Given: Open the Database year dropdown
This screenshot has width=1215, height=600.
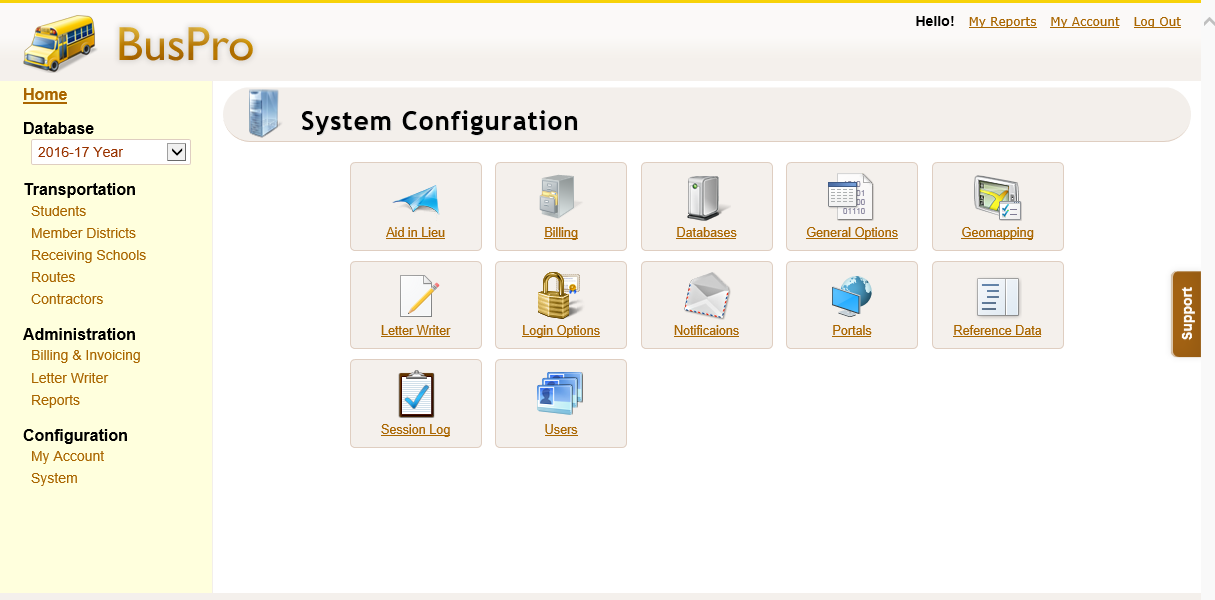Looking at the screenshot, I should [176, 151].
